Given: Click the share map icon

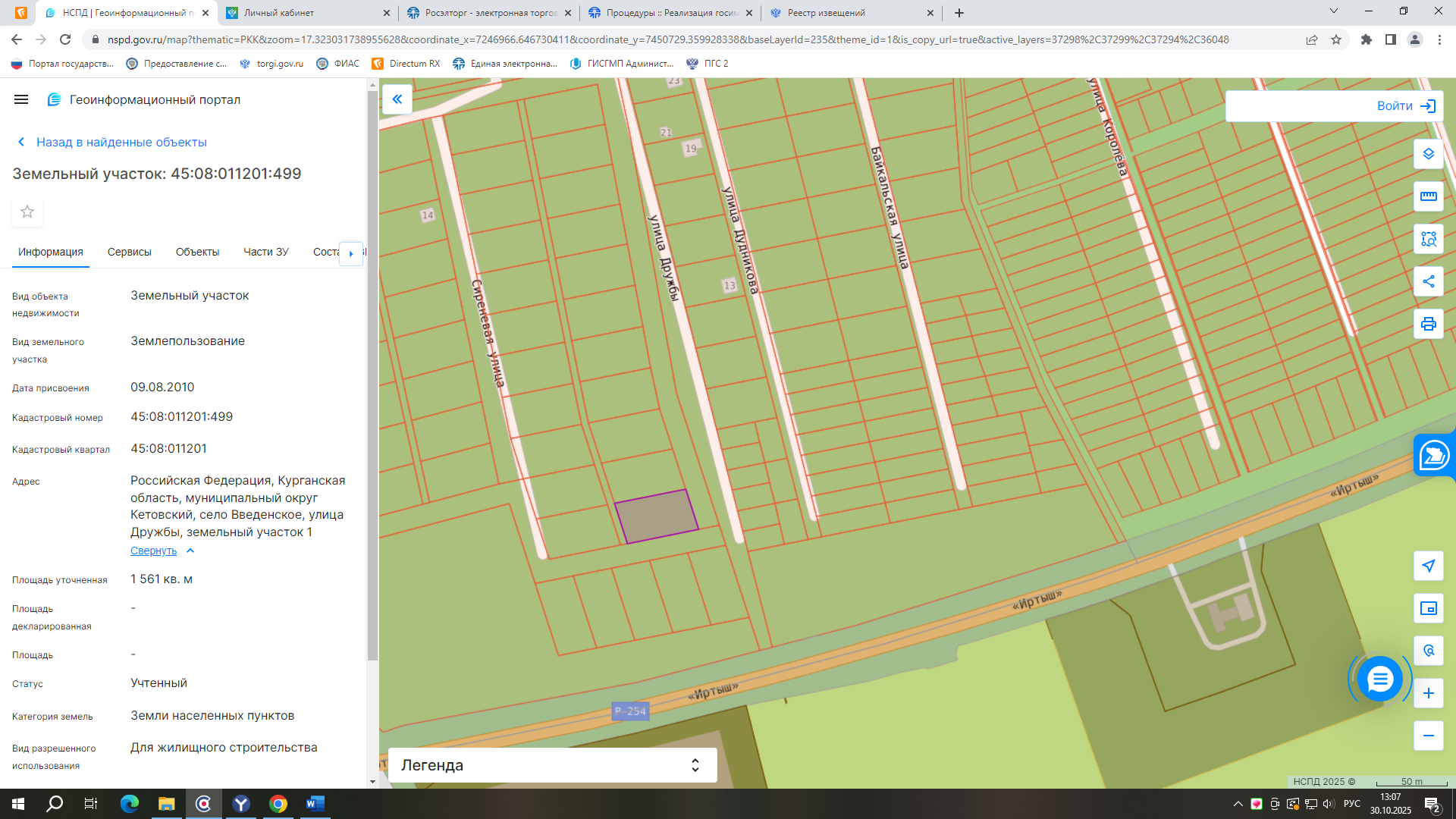Looking at the screenshot, I should pyautogui.click(x=1428, y=281).
